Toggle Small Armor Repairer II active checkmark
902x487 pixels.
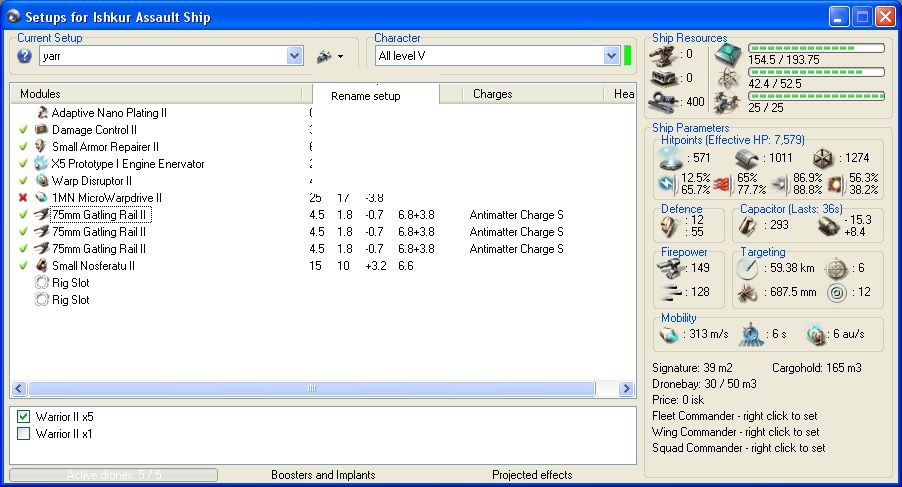(x=23, y=147)
